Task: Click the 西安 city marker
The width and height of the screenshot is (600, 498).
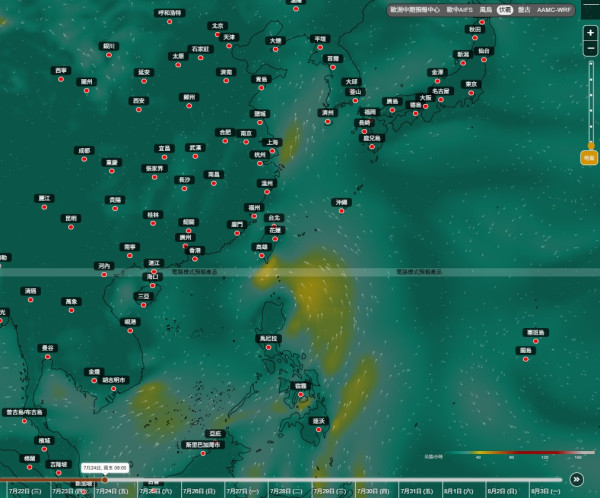Action: 139,109
